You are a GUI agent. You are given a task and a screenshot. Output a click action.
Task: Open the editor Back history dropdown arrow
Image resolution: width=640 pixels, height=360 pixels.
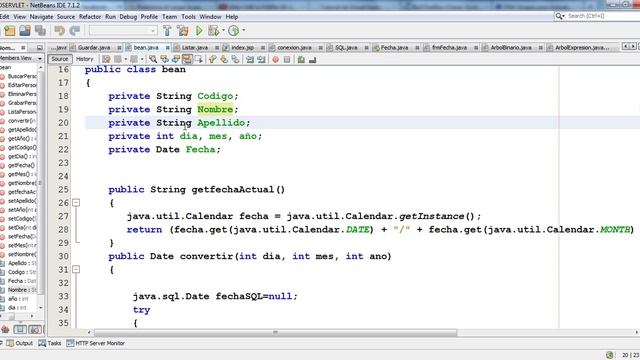click(125, 60)
